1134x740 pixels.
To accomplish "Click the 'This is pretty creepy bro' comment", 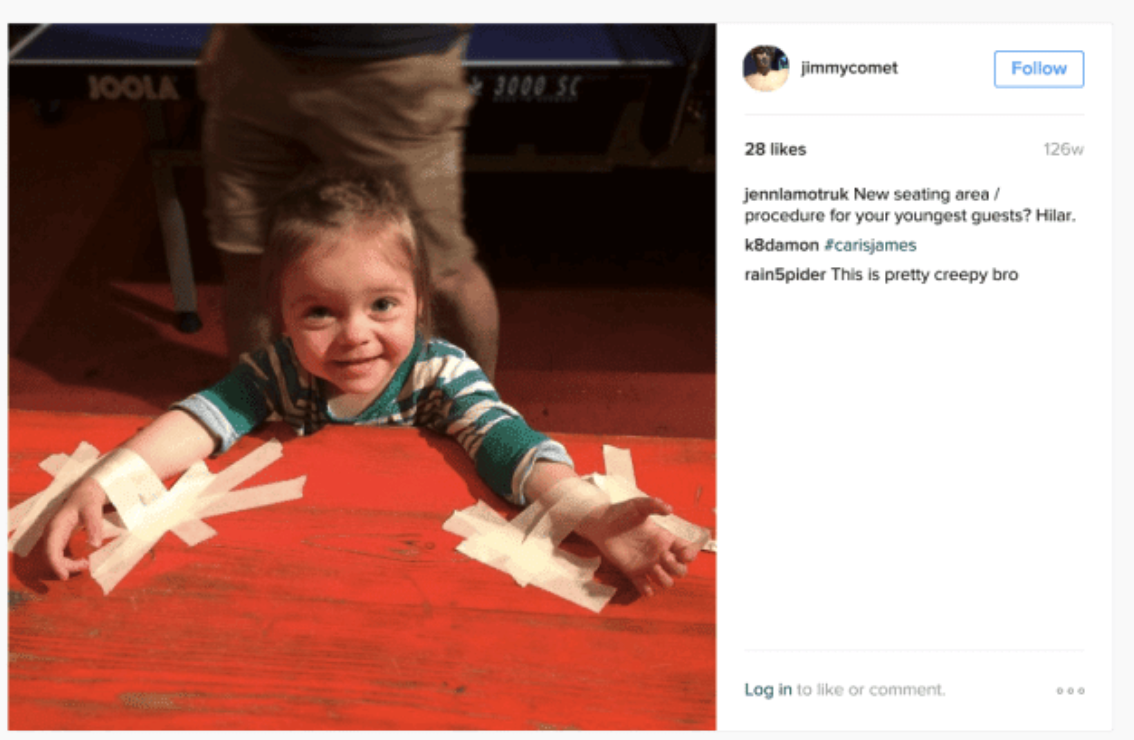I will click(924, 275).
